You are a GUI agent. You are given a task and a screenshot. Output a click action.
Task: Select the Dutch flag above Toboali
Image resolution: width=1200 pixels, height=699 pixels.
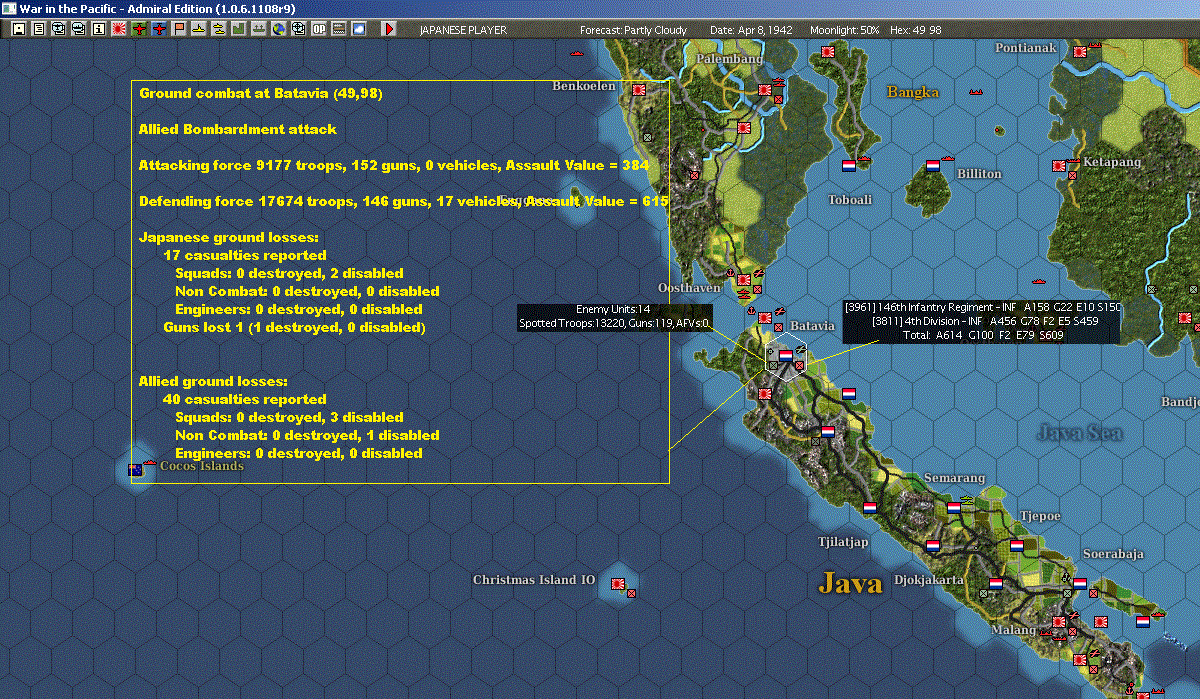849,166
